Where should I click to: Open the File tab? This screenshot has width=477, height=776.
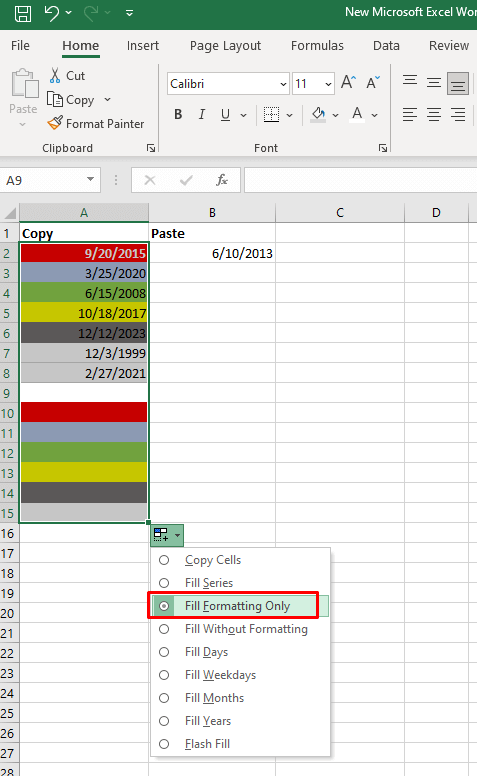click(20, 46)
